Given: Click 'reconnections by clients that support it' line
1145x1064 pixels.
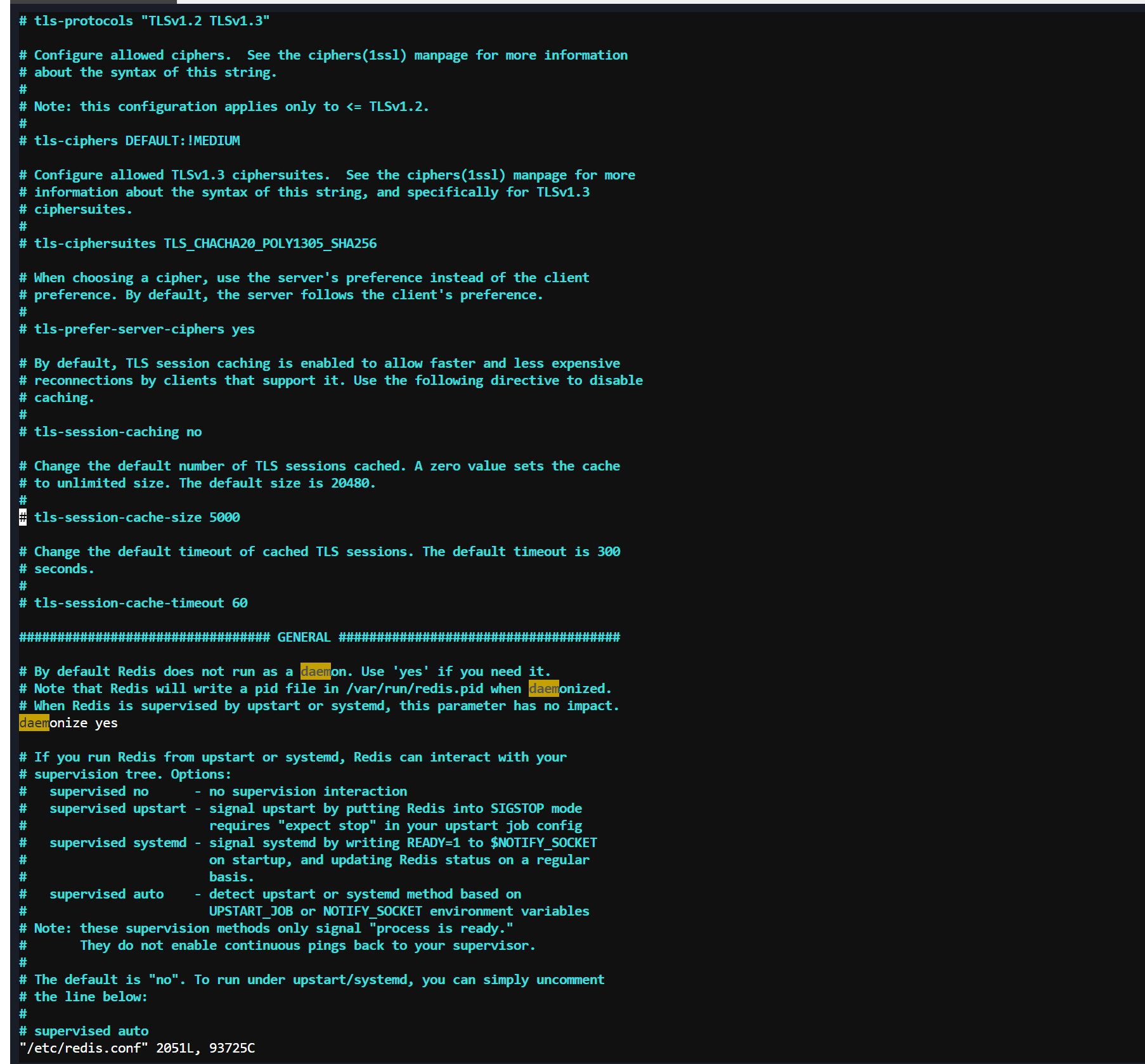Looking at the screenshot, I should (331, 380).
